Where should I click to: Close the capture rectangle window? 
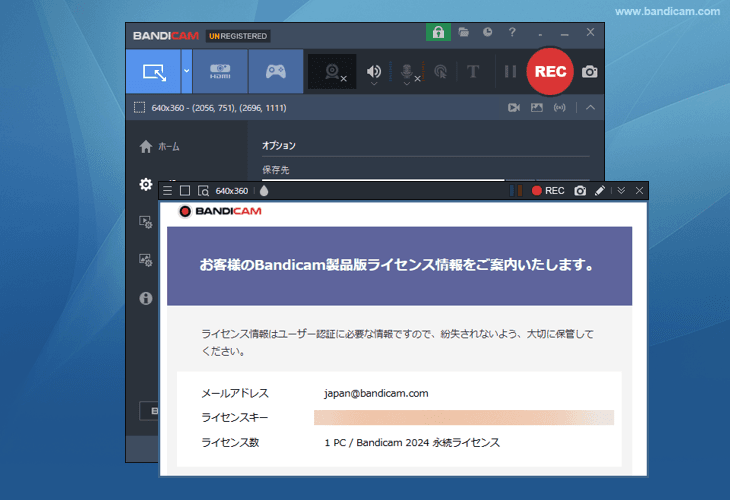point(639,190)
